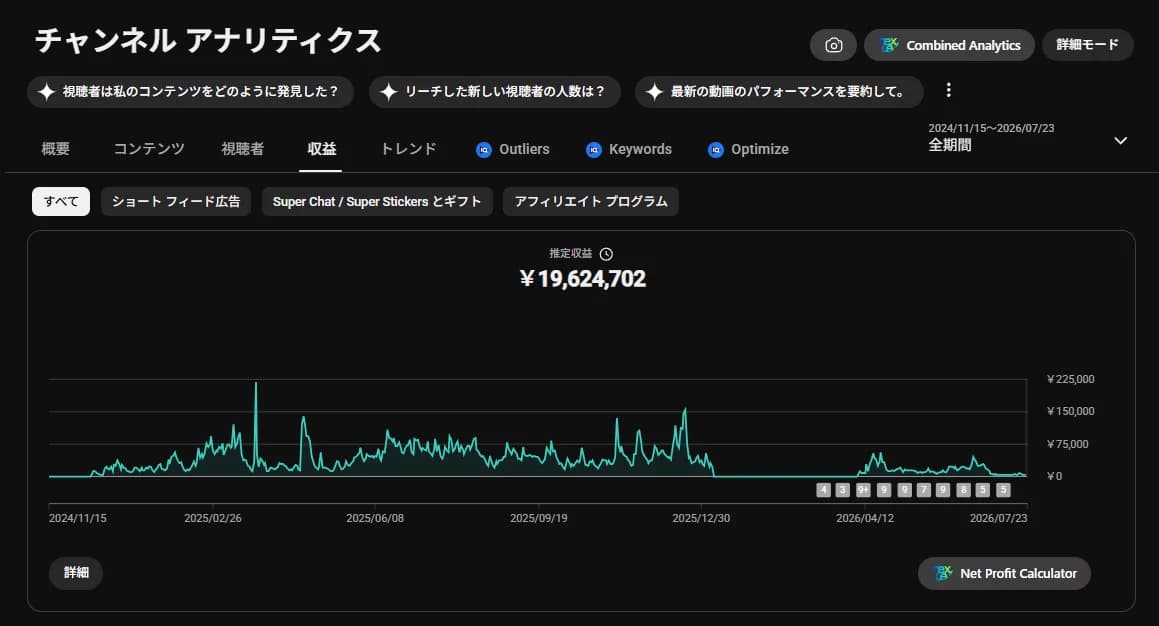Viewport: 1159px width, 626px height.
Task: Click the first timeline marker labeled 4
Action: (x=823, y=490)
